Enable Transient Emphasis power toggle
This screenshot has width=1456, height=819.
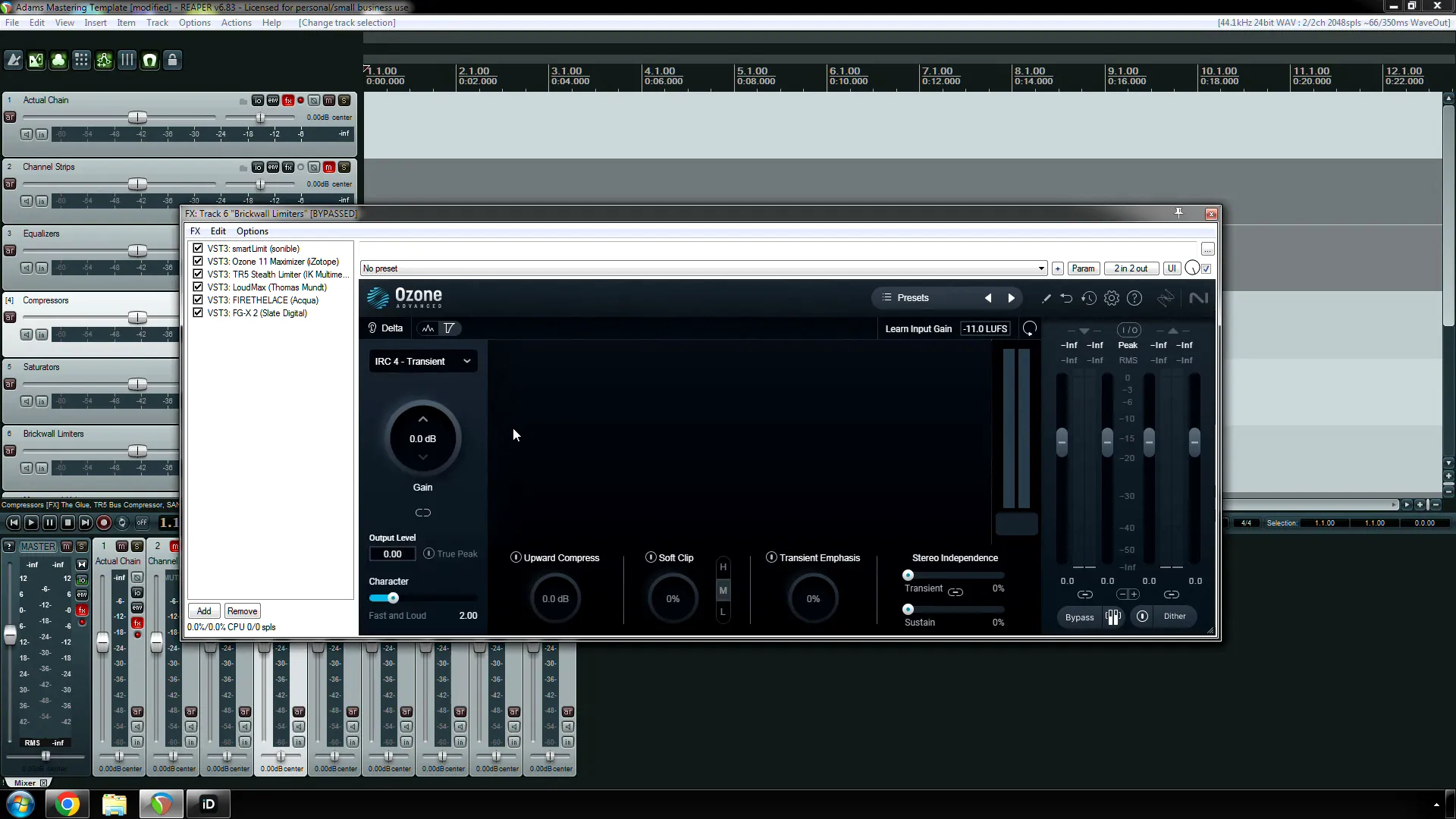[x=771, y=557]
